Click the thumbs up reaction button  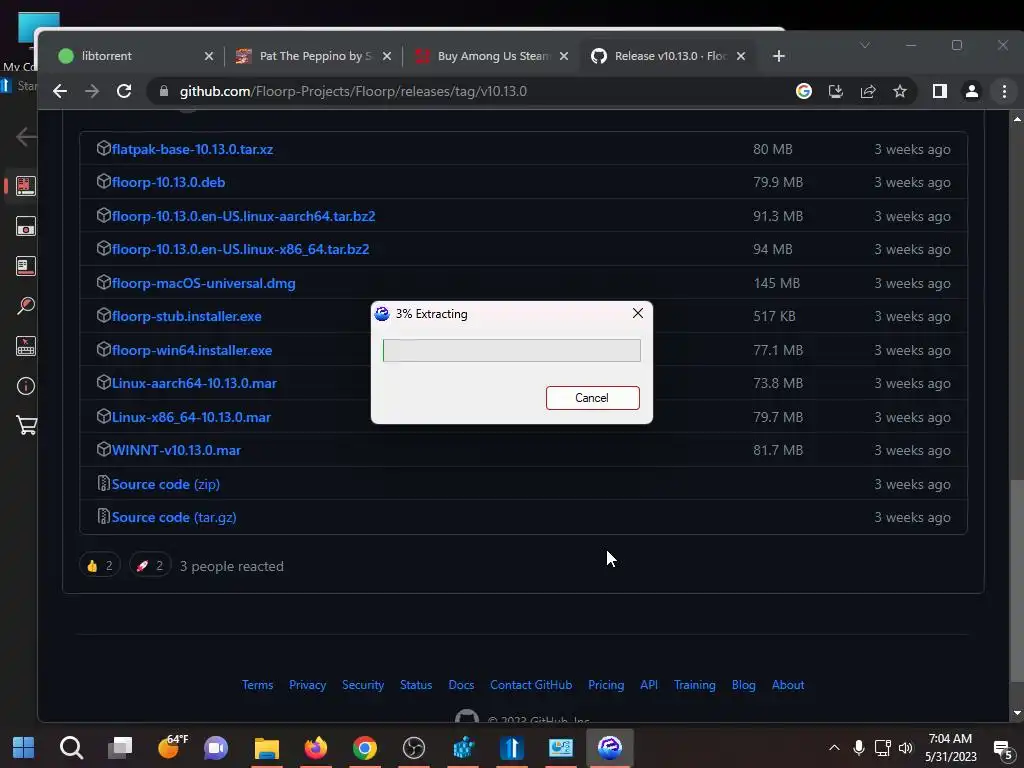coord(100,566)
